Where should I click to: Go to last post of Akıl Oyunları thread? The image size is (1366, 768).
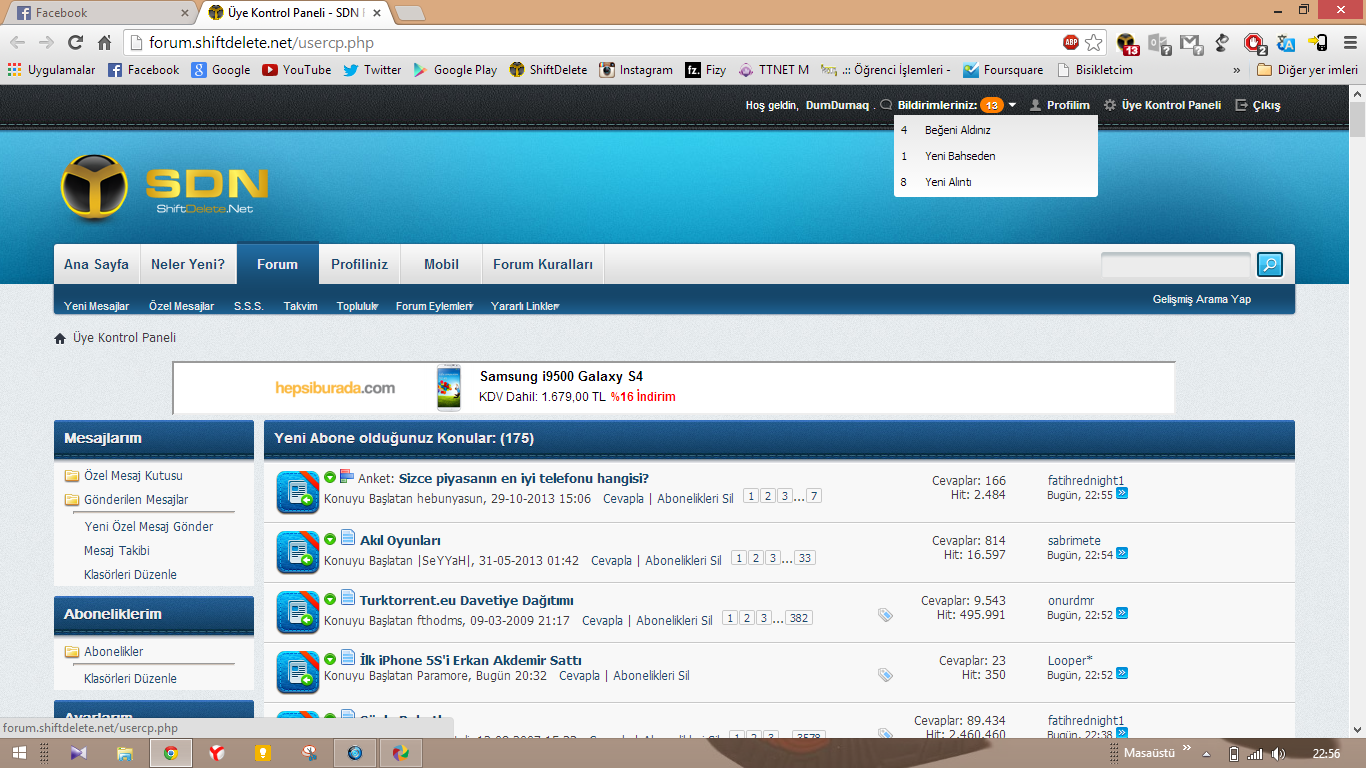coord(1122,554)
